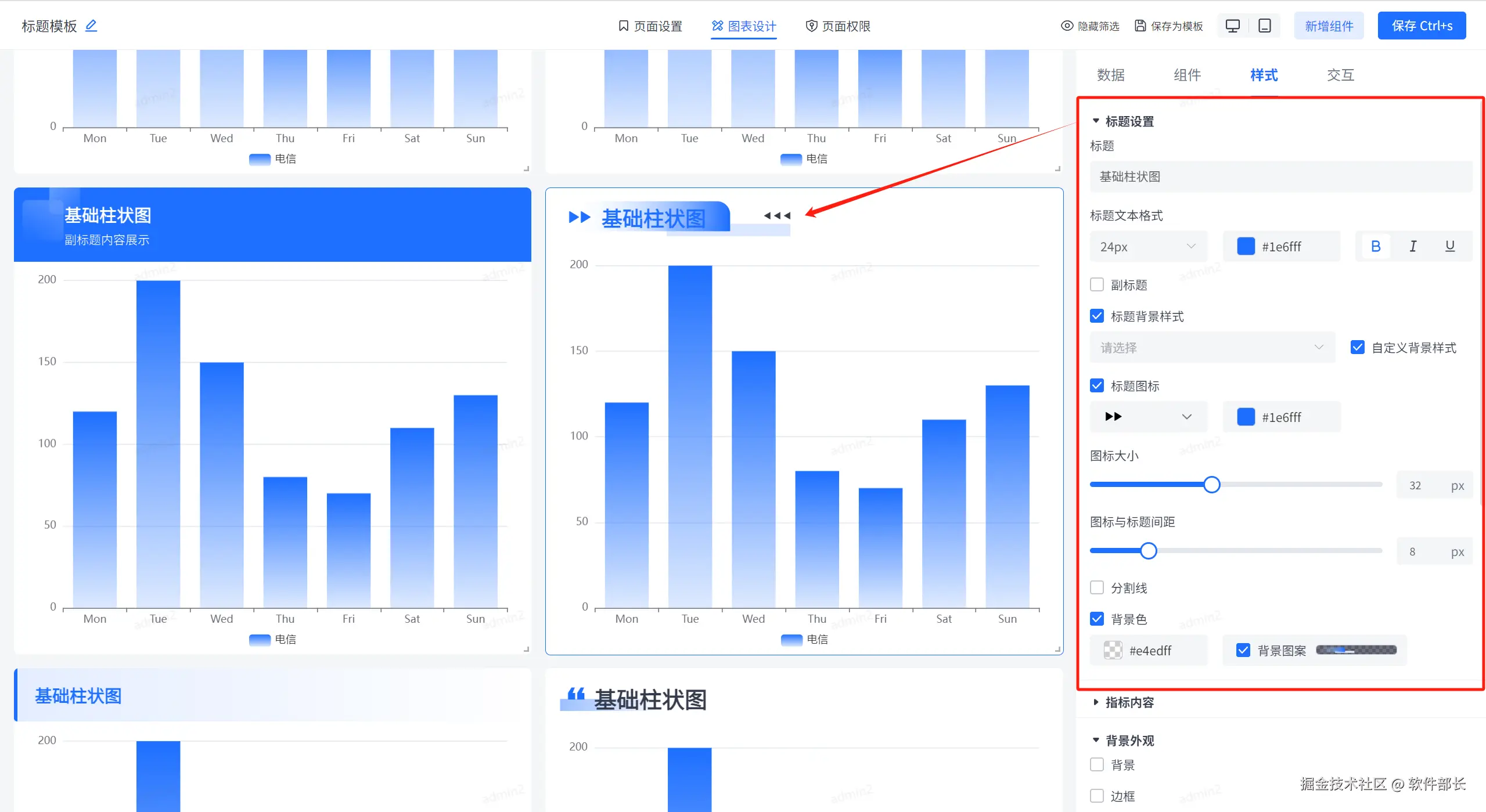
Task: Click the 标题 text input field
Action: click(x=1280, y=176)
